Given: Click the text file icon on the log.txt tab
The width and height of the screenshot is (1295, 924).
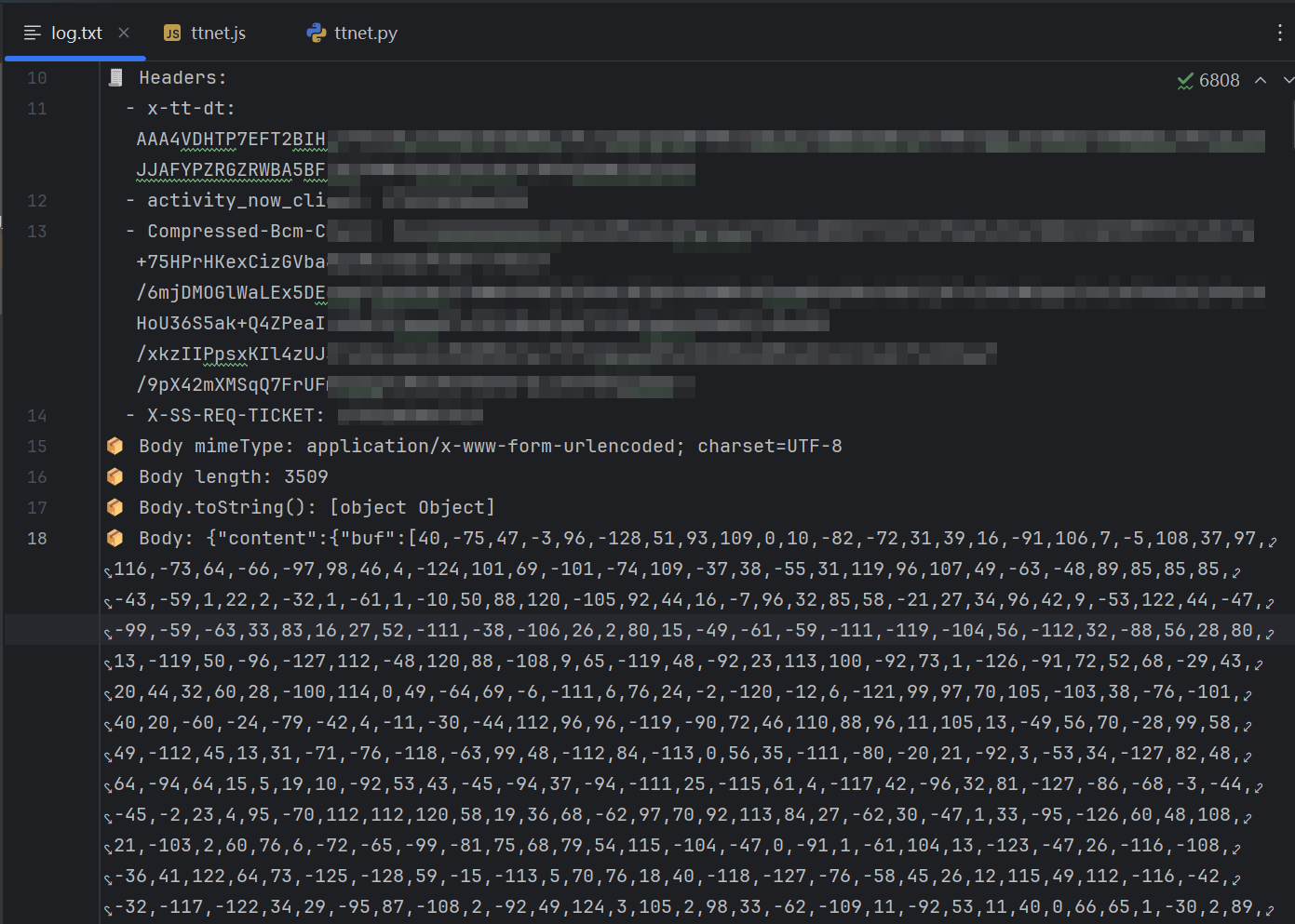Looking at the screenshot, I should point(33,33).
